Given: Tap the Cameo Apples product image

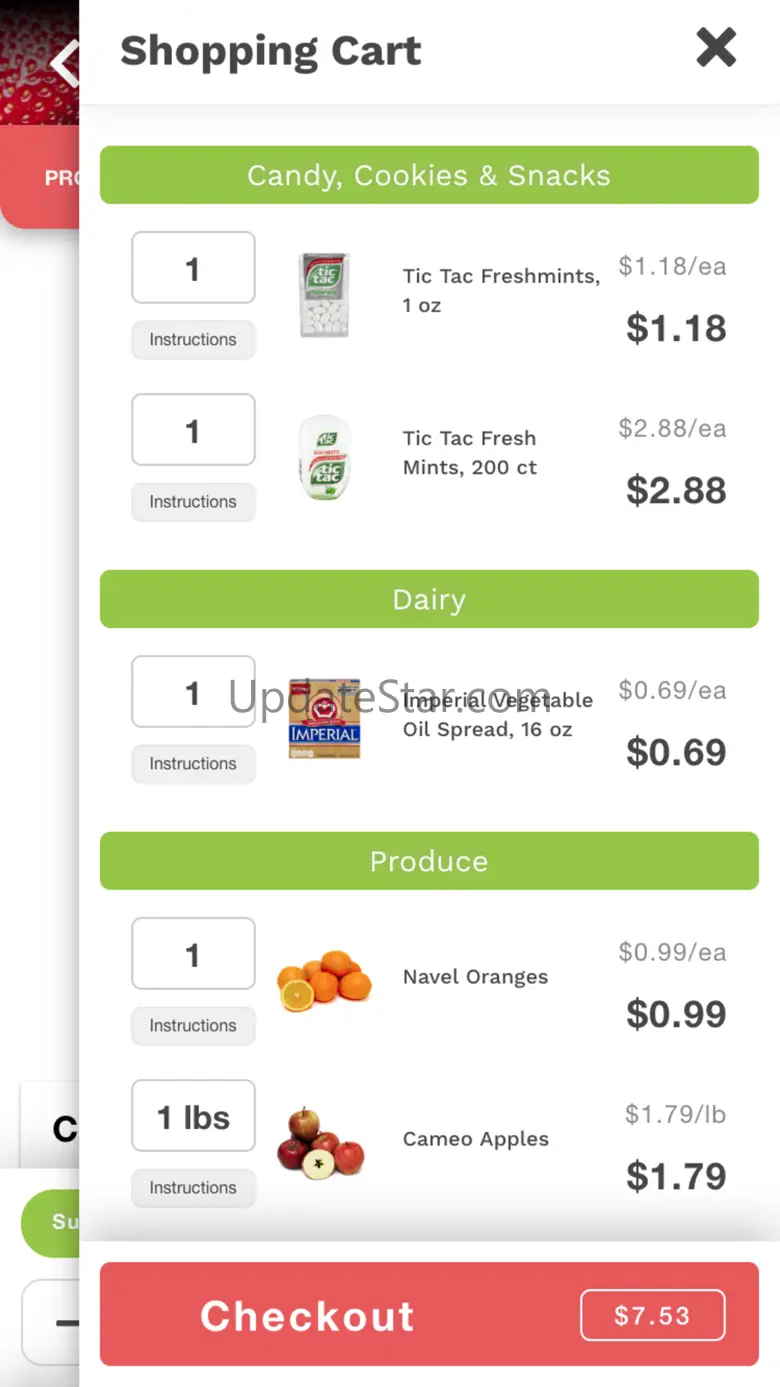Looking at the screenshot, I should [322, 1141].
